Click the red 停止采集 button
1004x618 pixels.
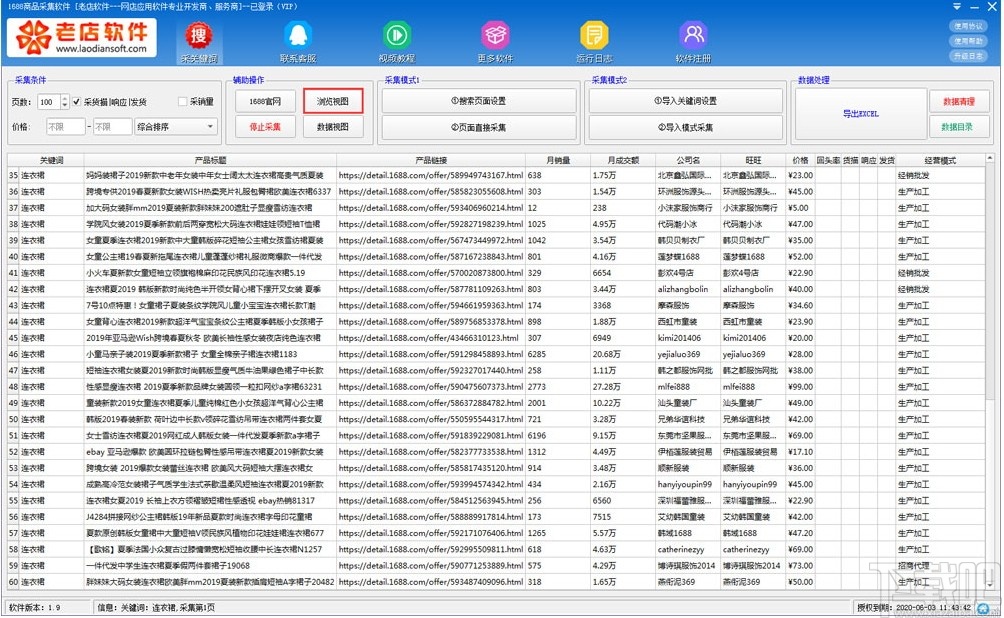[x=264, y=127]
